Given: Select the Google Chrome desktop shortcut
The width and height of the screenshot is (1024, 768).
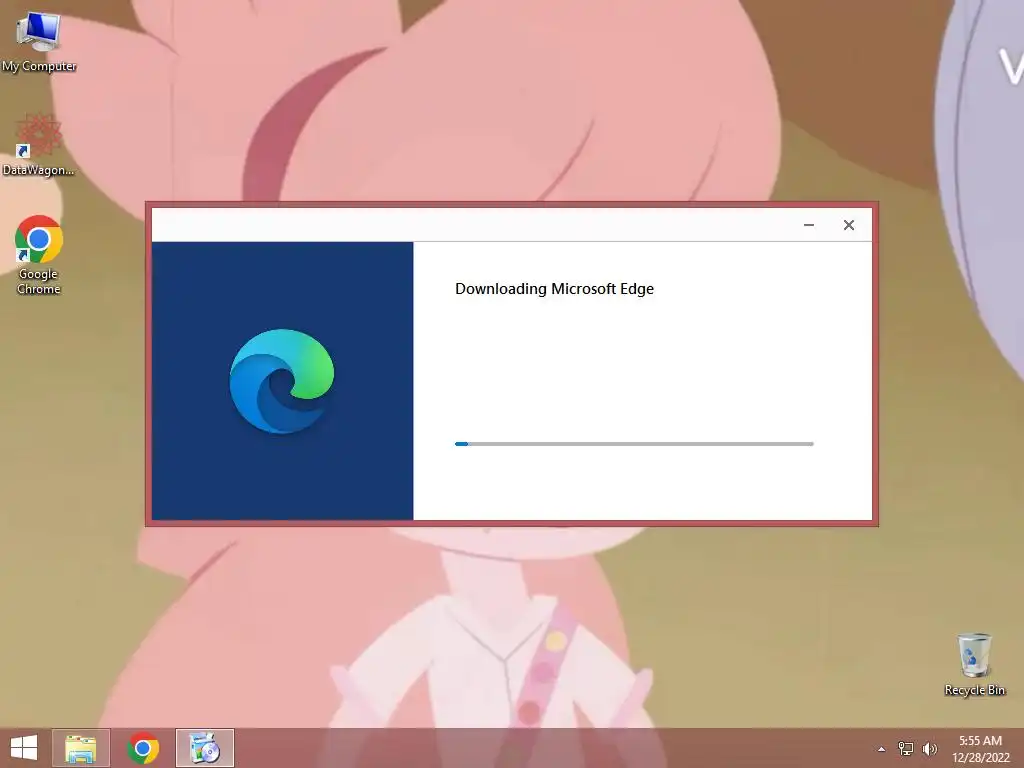Looking at the screenshot, I should click(39, 255).
